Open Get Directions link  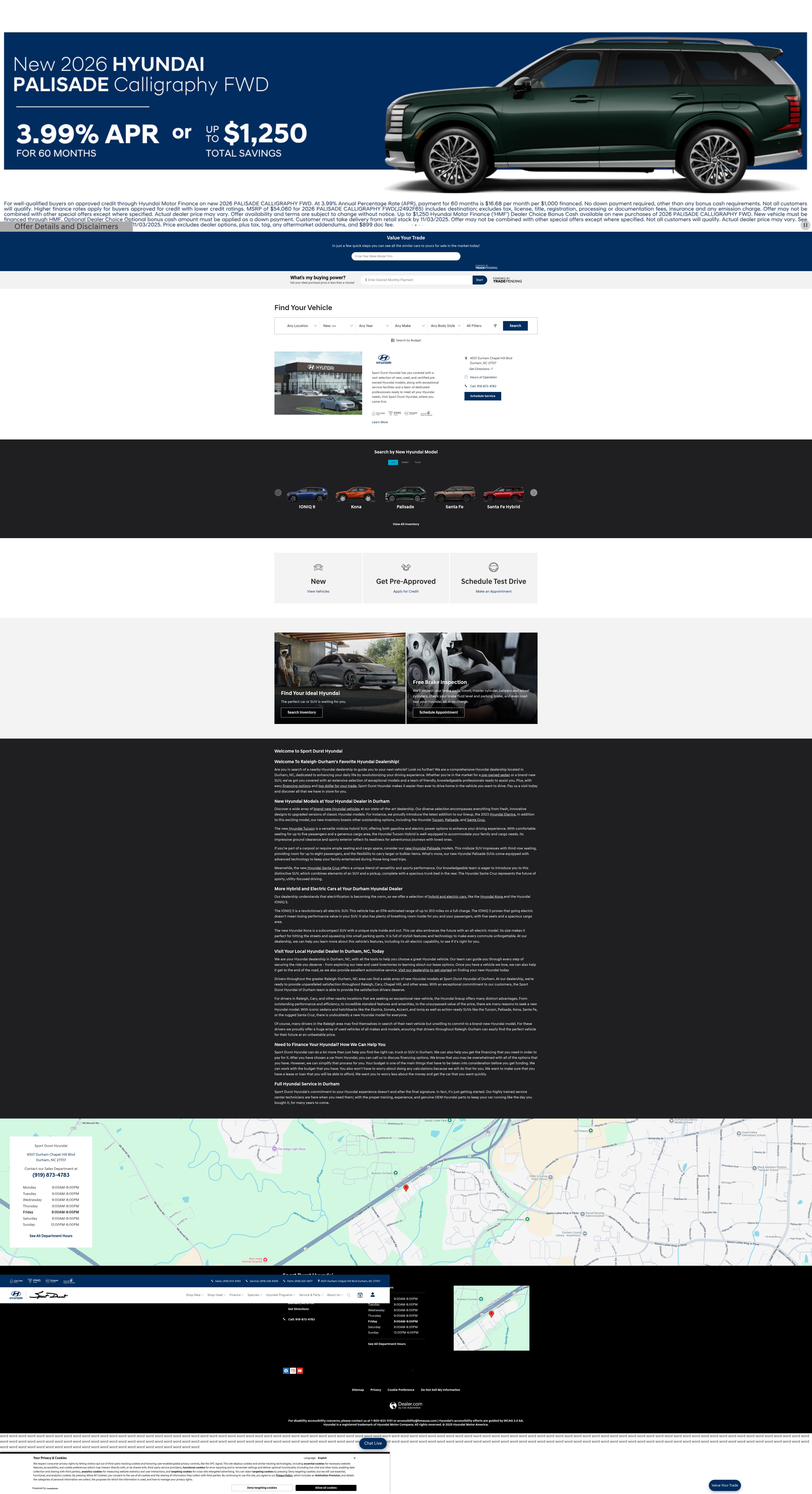[481, 369]
